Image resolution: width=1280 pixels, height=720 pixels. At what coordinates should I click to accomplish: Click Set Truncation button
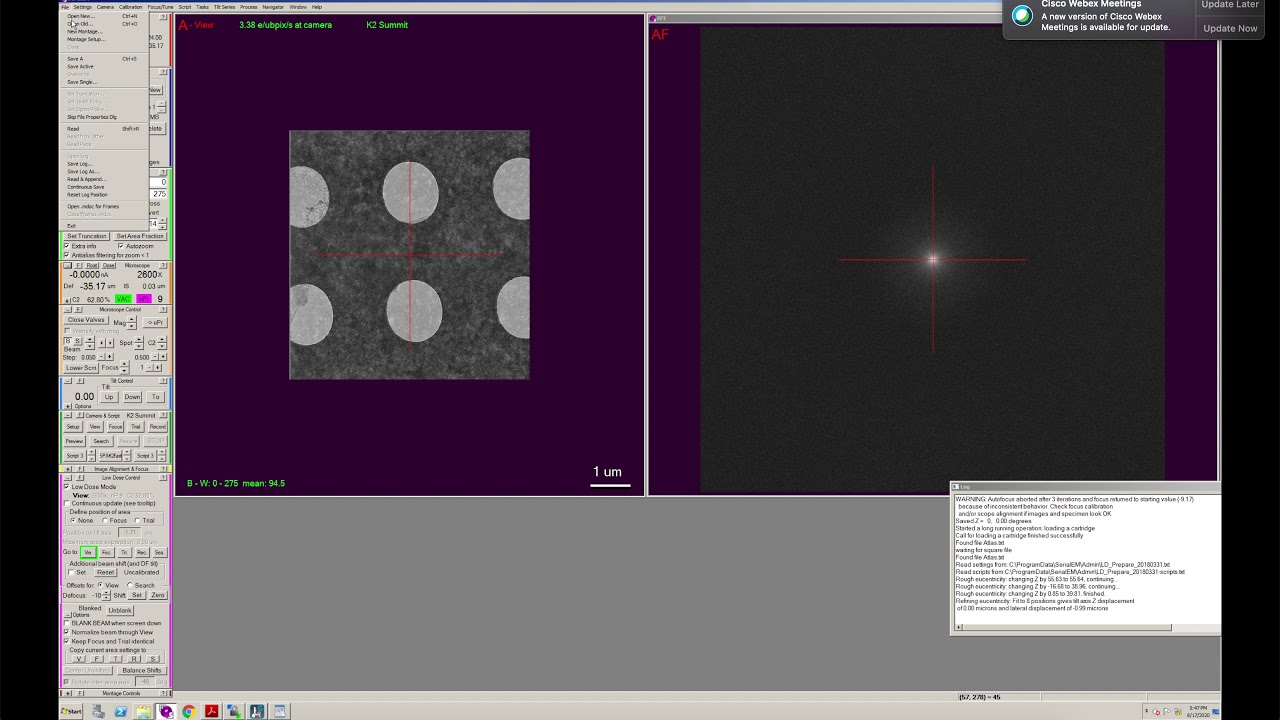click(x=87, y=236)
